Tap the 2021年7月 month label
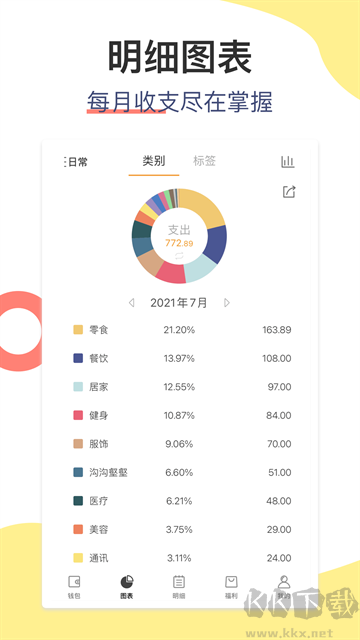 click(179, 302)
